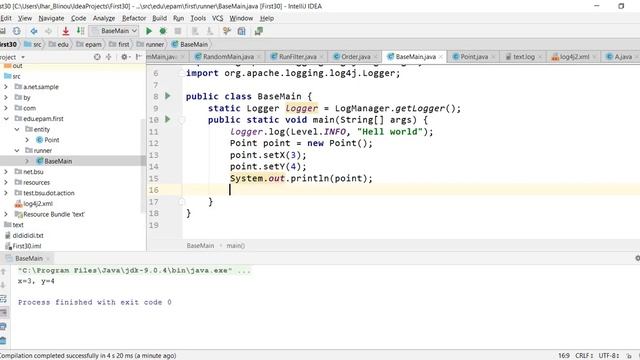Expand the Point class node
The width and height of the screenshot is (640, 360).
point(27,140)
